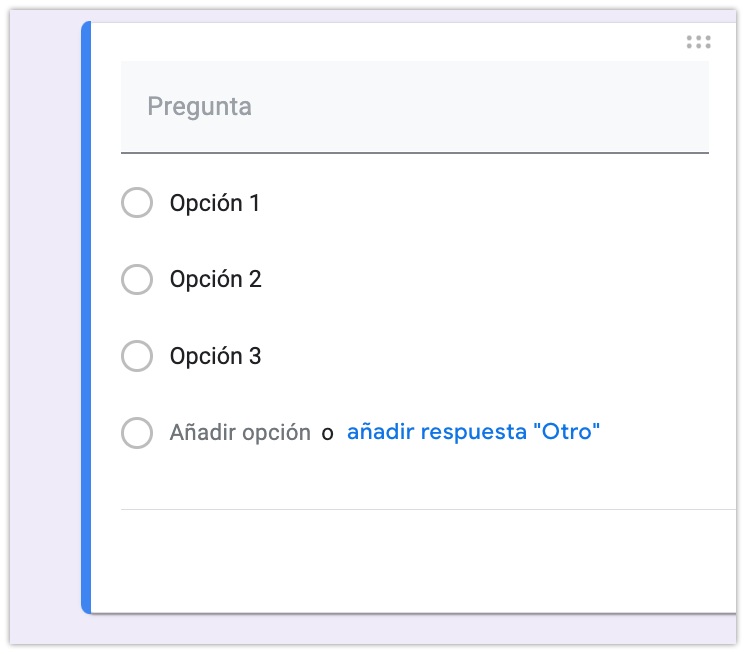Edit the Opción 2 label text
This screenshot has width=746, height=654.
[x=216, y=279]
